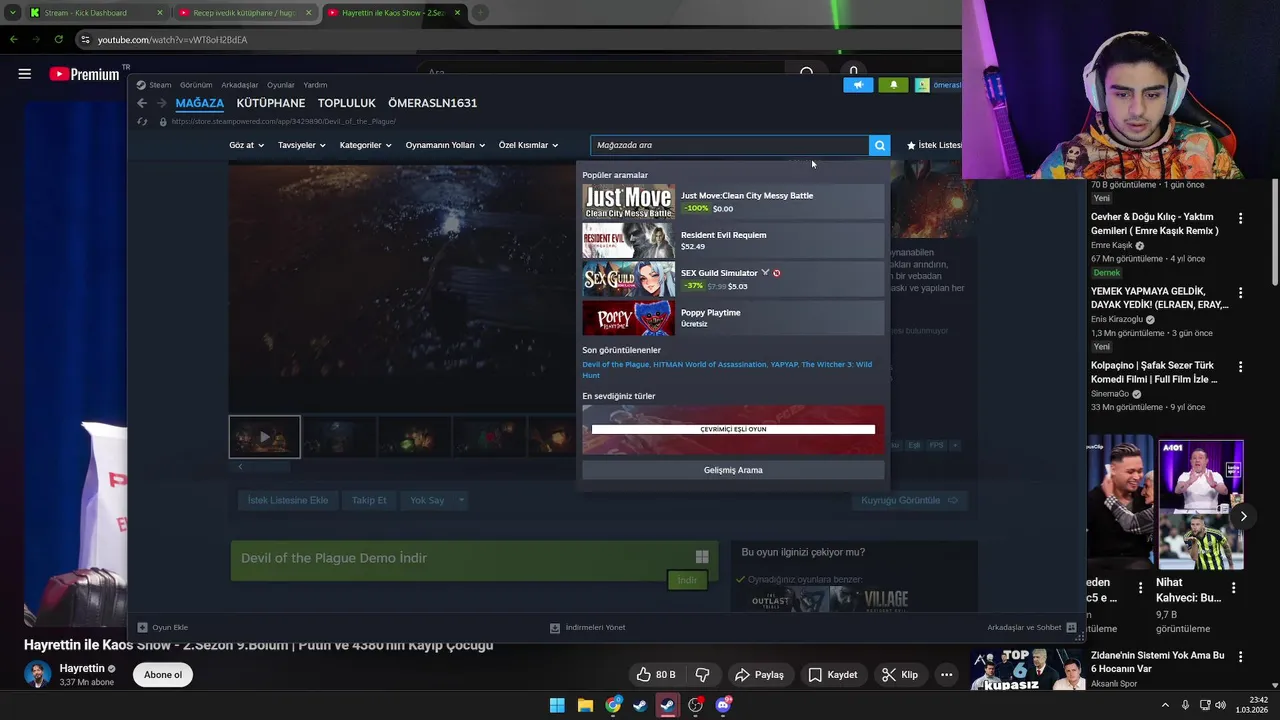Click the Kaydet save button
1280x720 pixels.
(x=832, y=675)
